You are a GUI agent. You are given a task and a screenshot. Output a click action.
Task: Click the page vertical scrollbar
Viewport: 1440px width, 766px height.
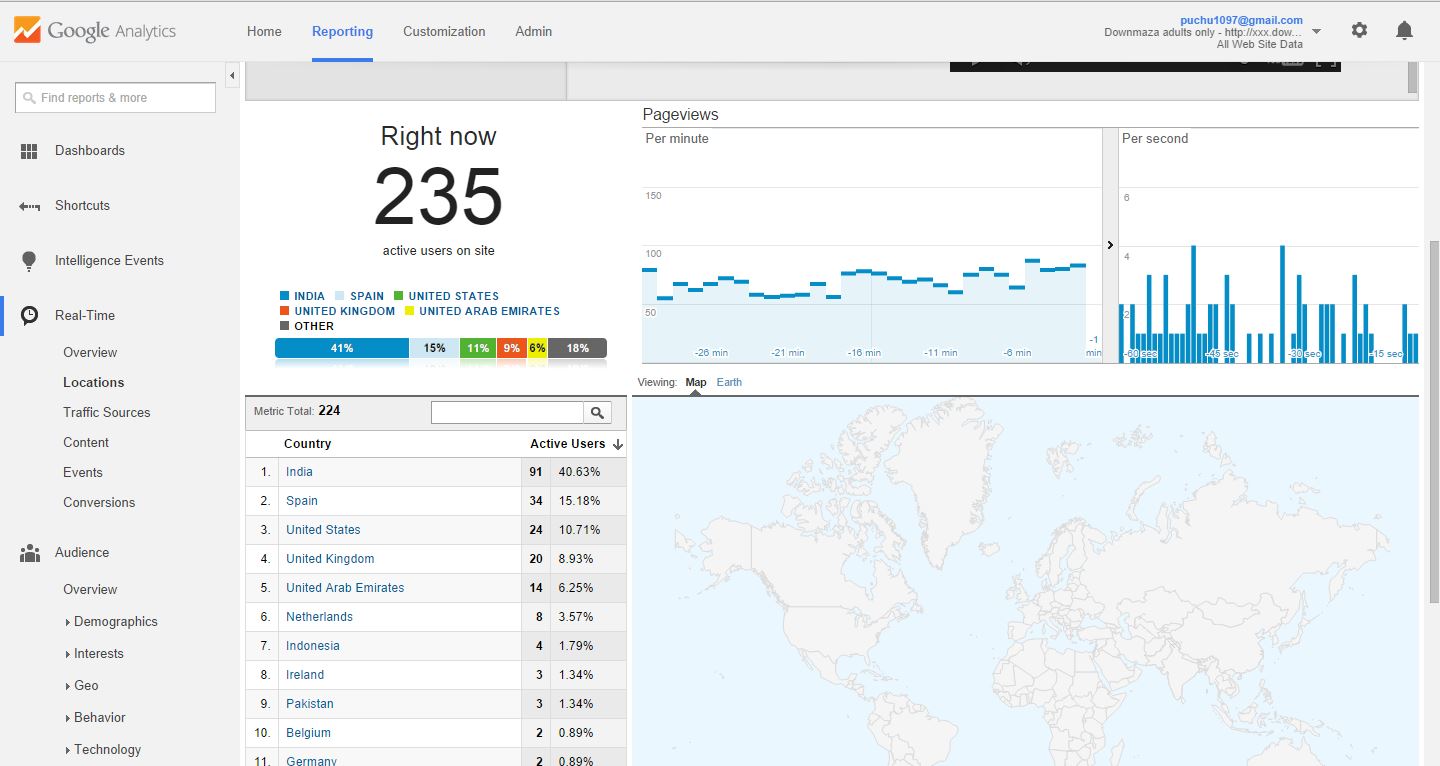tap(1433, 420)
